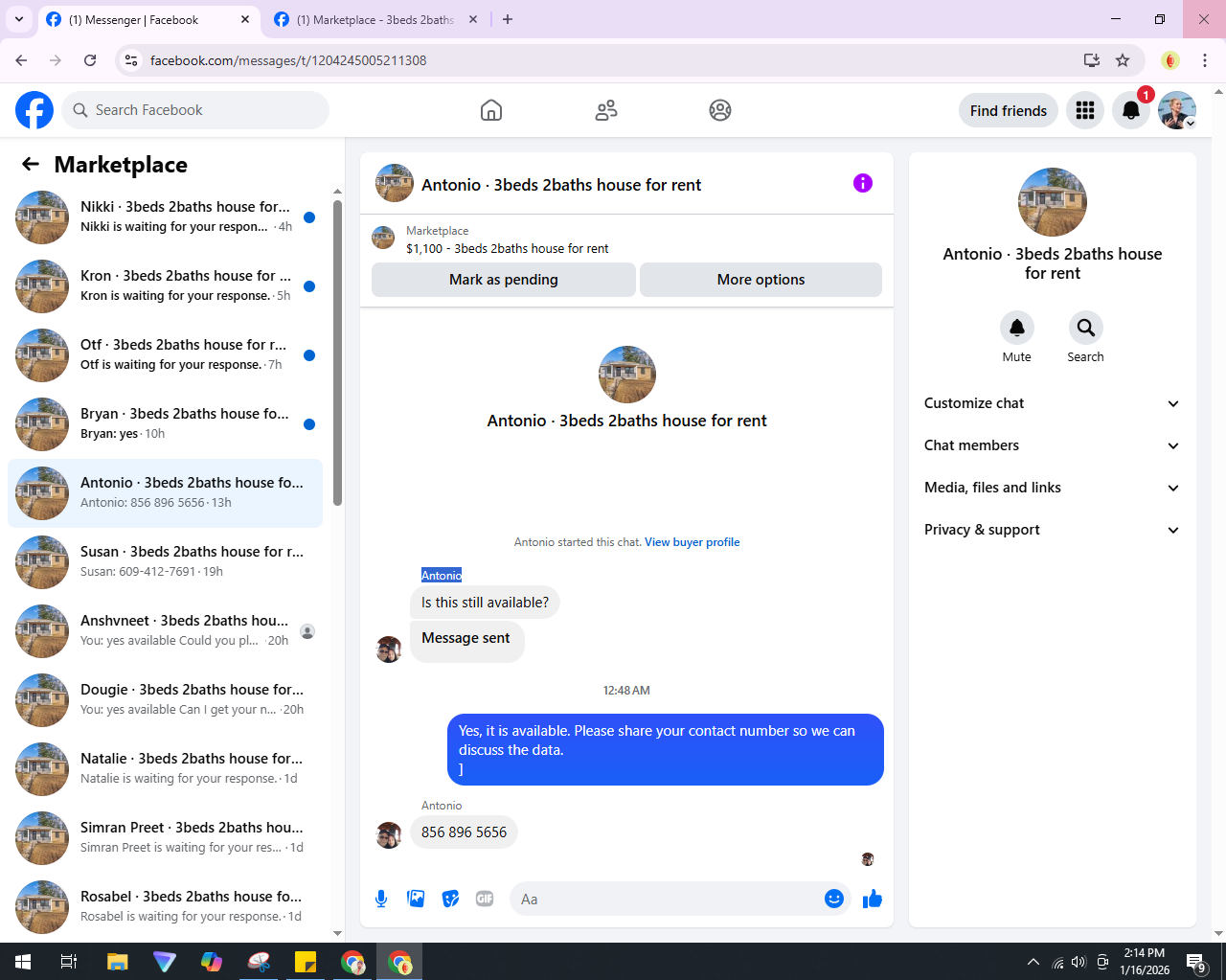
Task: Open Dougie's conversation
Action: pos(165,700)
